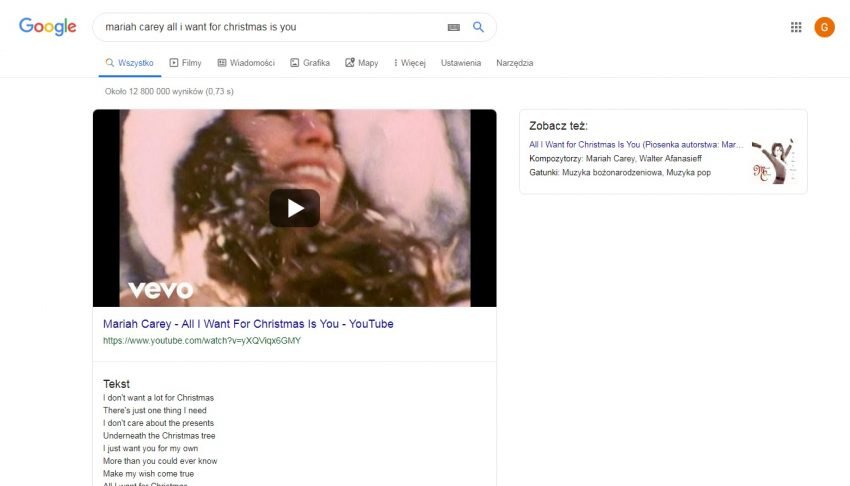Open the All I Want for Christmas Is You song link
The image size is (850, 486).
(x=636, y=145)
